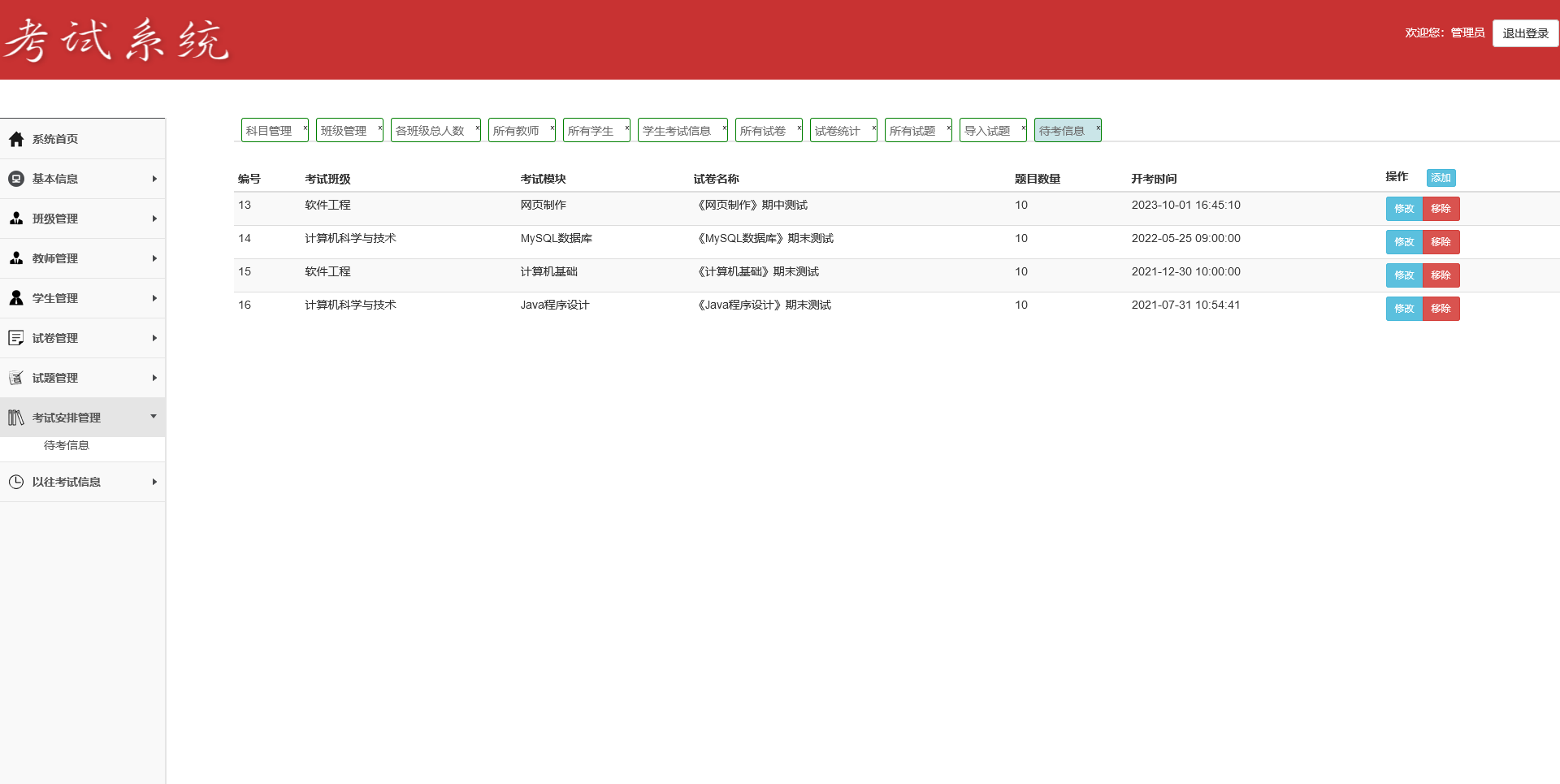1560x784 pixels.
Task: Click the 班级管理 sidebar icon
Action: pos(16,219)
